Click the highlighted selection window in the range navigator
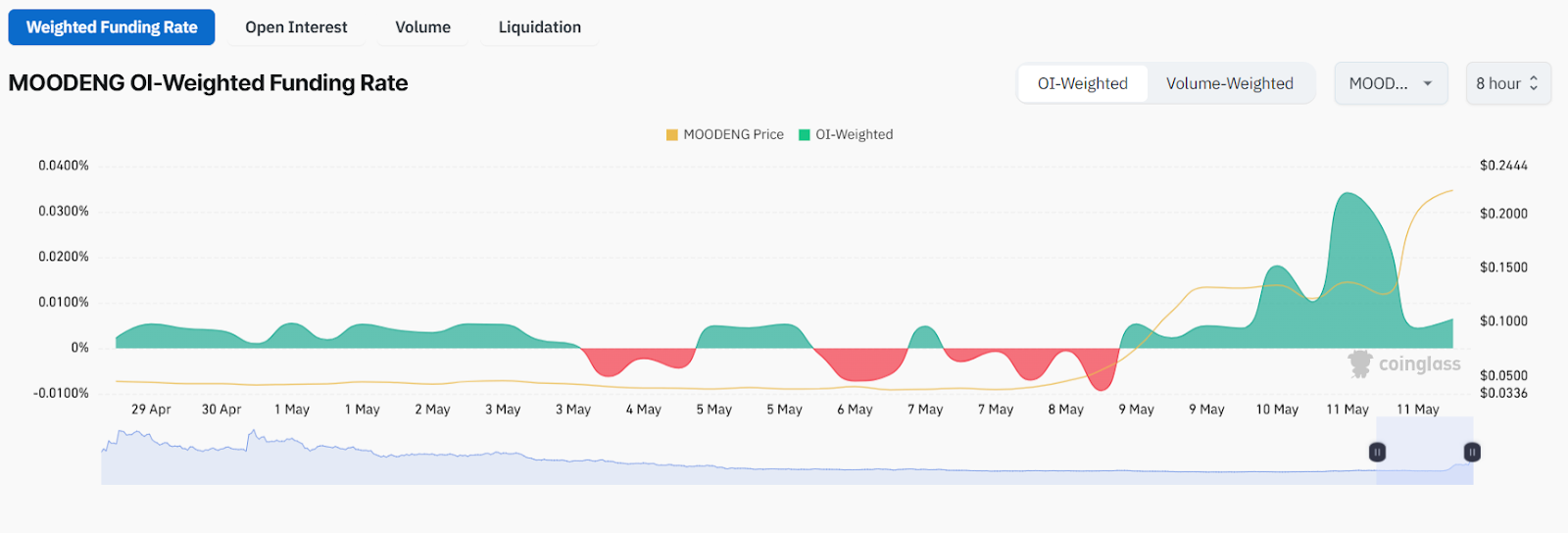The height and width of the screenshot is (533, 1568). click(x=1424, y=451)
